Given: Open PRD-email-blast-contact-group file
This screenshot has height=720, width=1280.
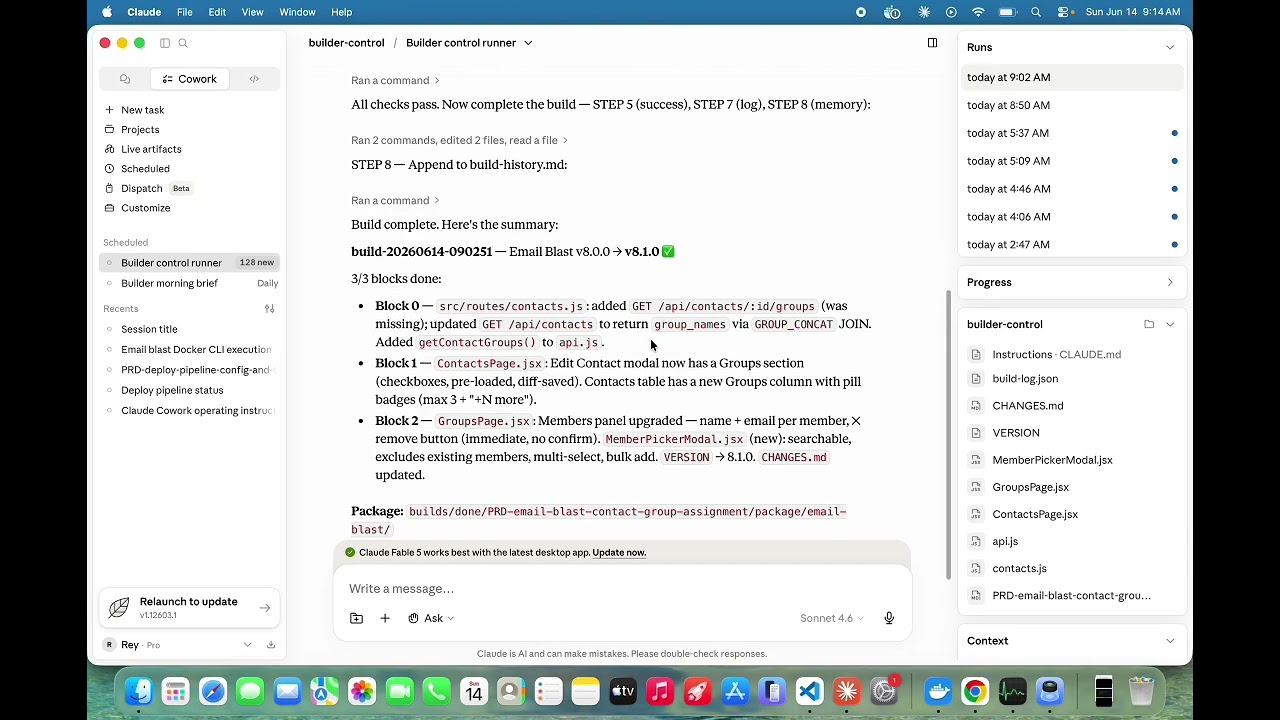Looking at the screenshot, I should click(x=1072, y=596).
